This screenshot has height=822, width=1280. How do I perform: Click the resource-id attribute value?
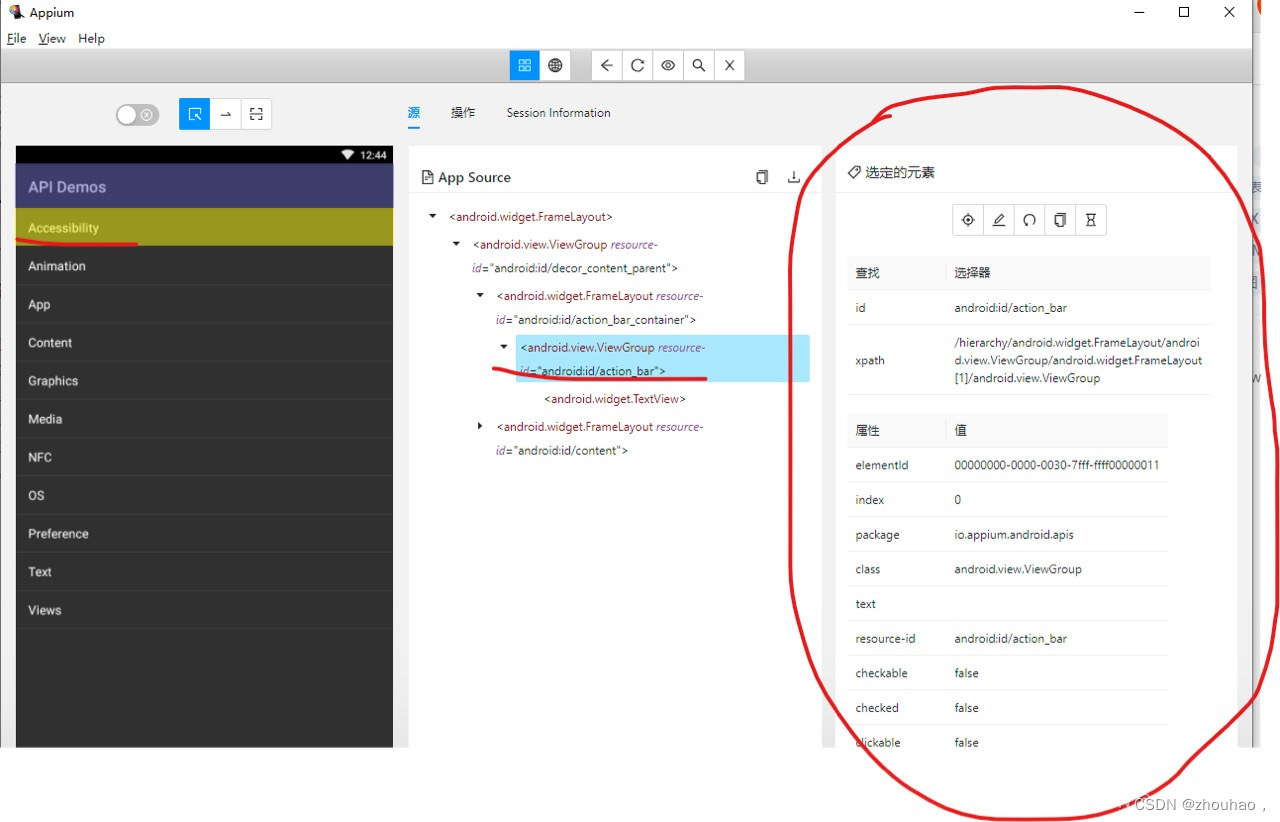coord(1010,638)
